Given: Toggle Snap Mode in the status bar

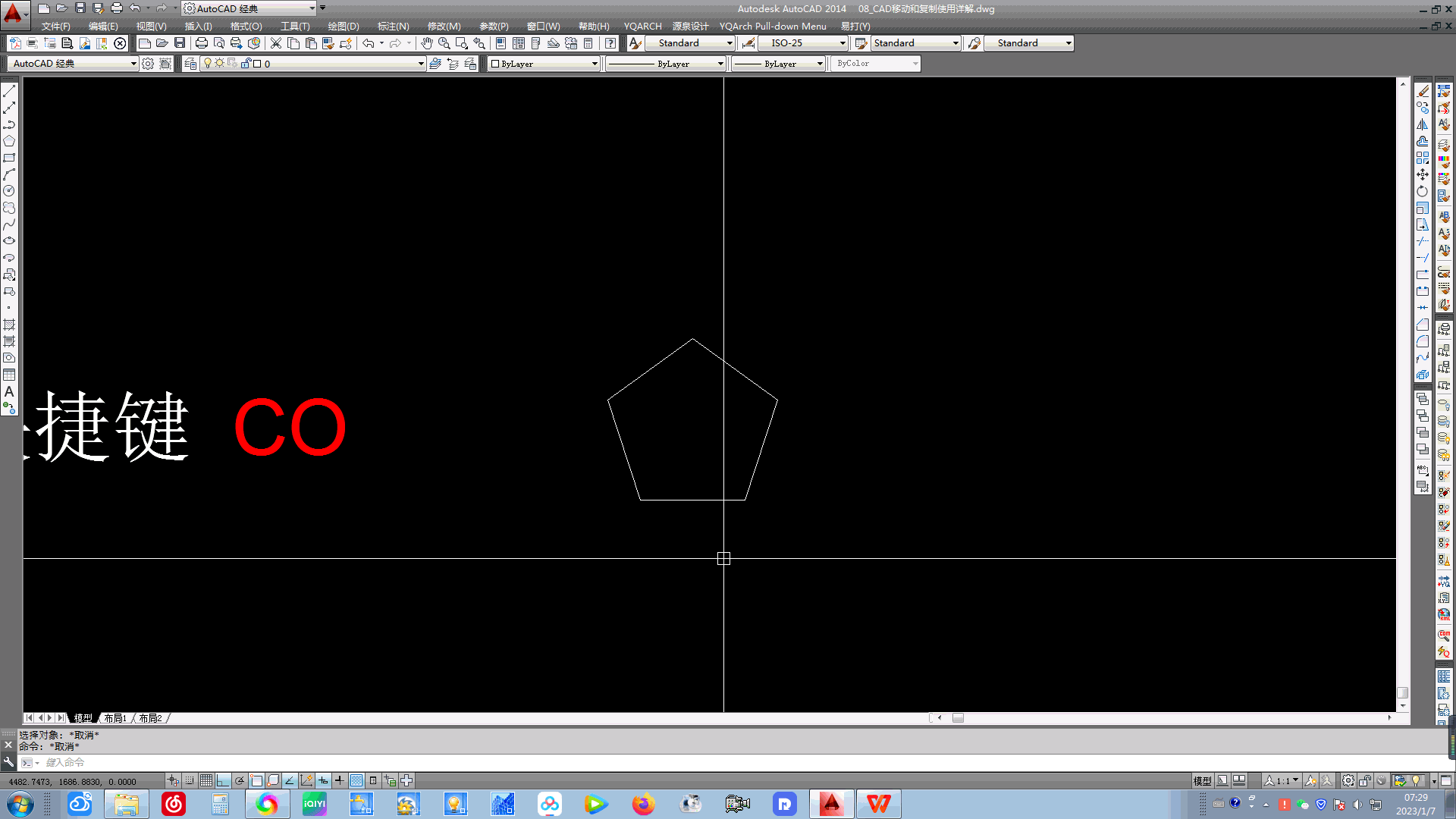Looking at the screenshot, I should (x=190, y=780).
